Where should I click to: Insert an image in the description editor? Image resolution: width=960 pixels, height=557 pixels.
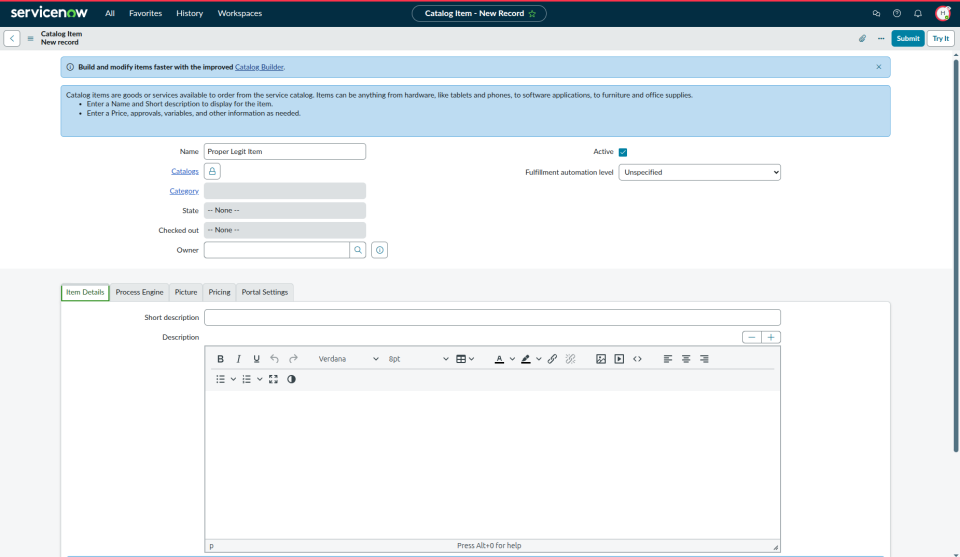(x=601, y=359)
